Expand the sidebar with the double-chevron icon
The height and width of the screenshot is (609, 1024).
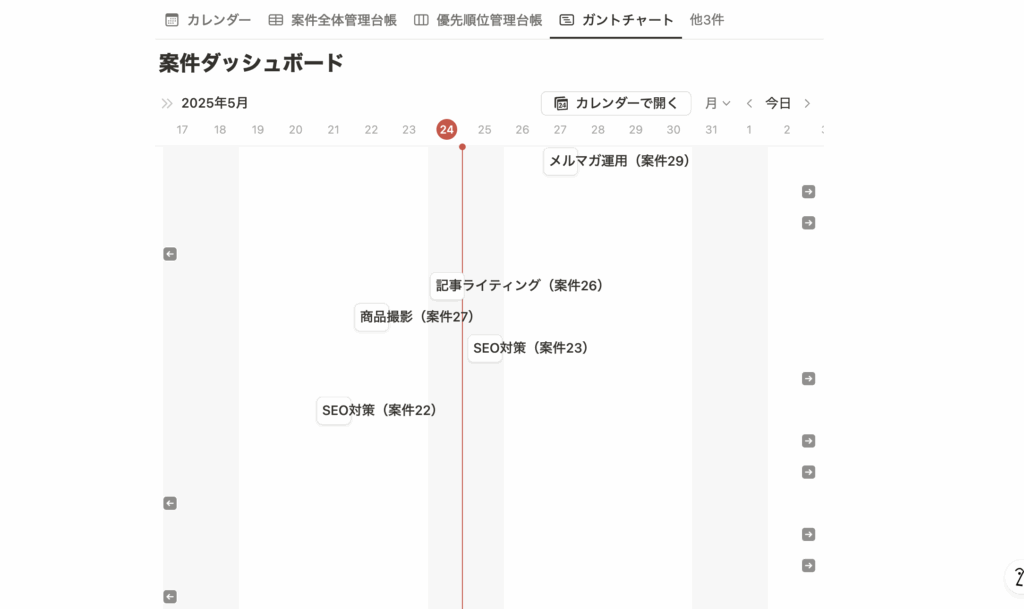coord(167,103)
